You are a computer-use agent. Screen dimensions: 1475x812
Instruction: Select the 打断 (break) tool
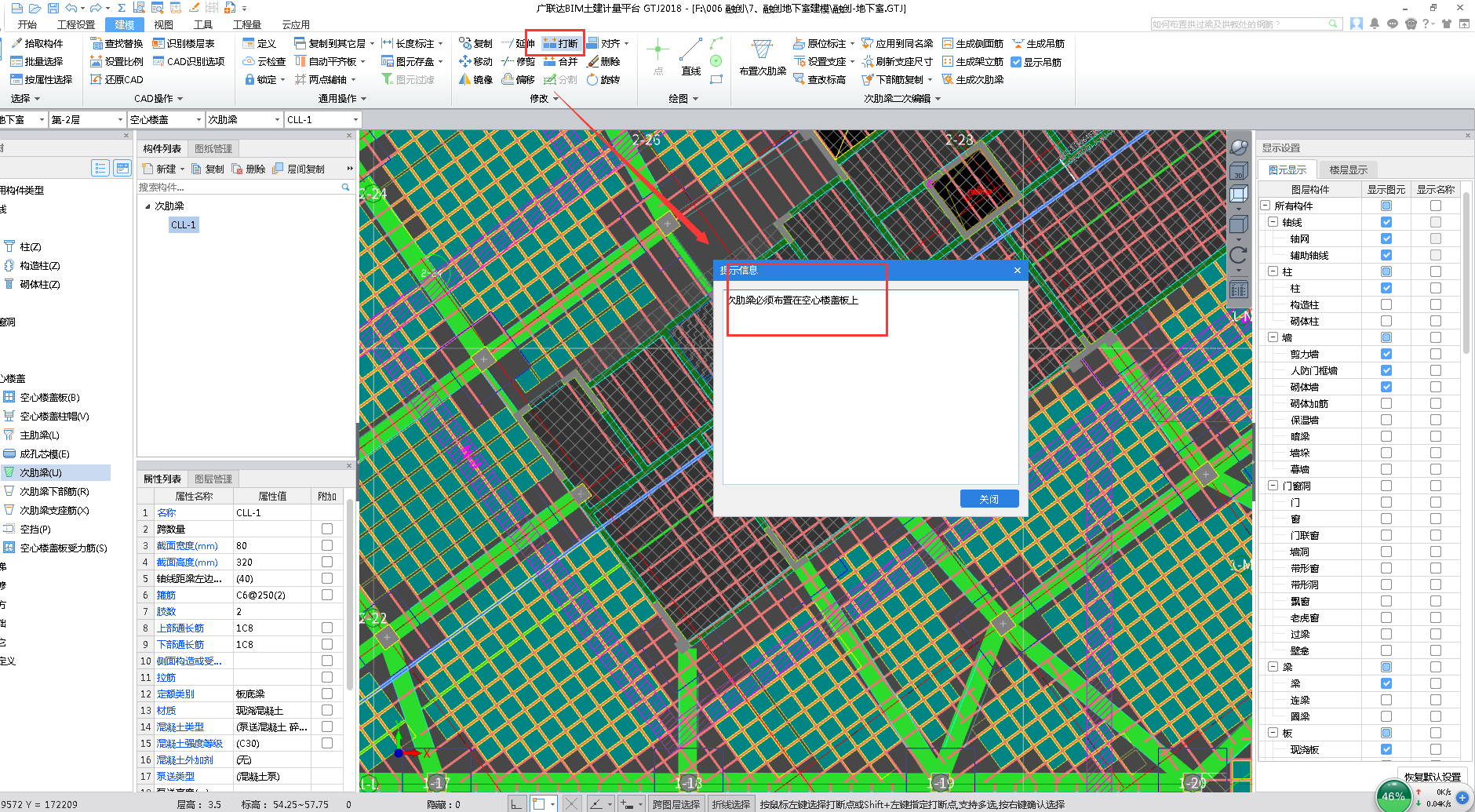[x=560, y=43]
